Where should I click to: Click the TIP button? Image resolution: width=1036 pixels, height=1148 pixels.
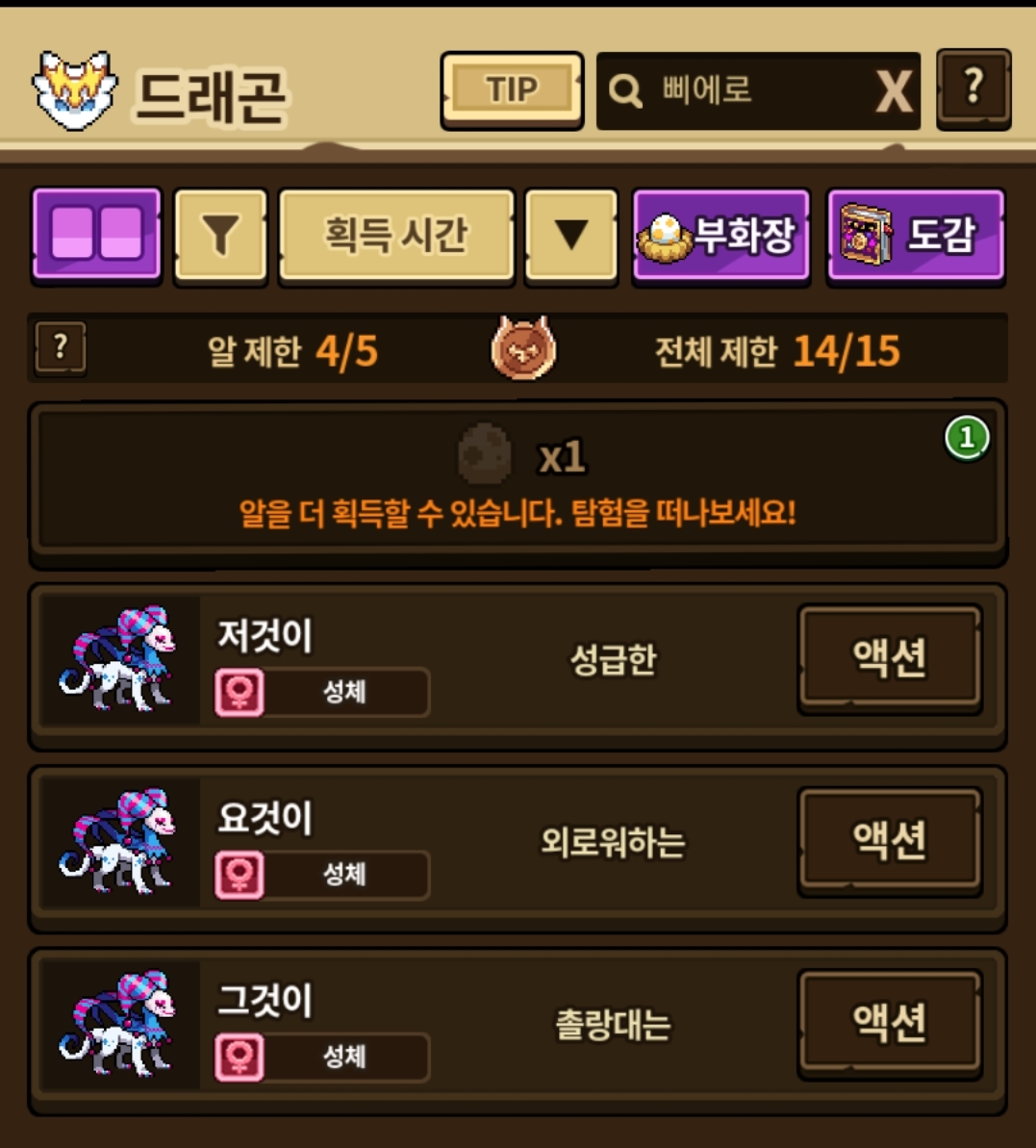512,90
